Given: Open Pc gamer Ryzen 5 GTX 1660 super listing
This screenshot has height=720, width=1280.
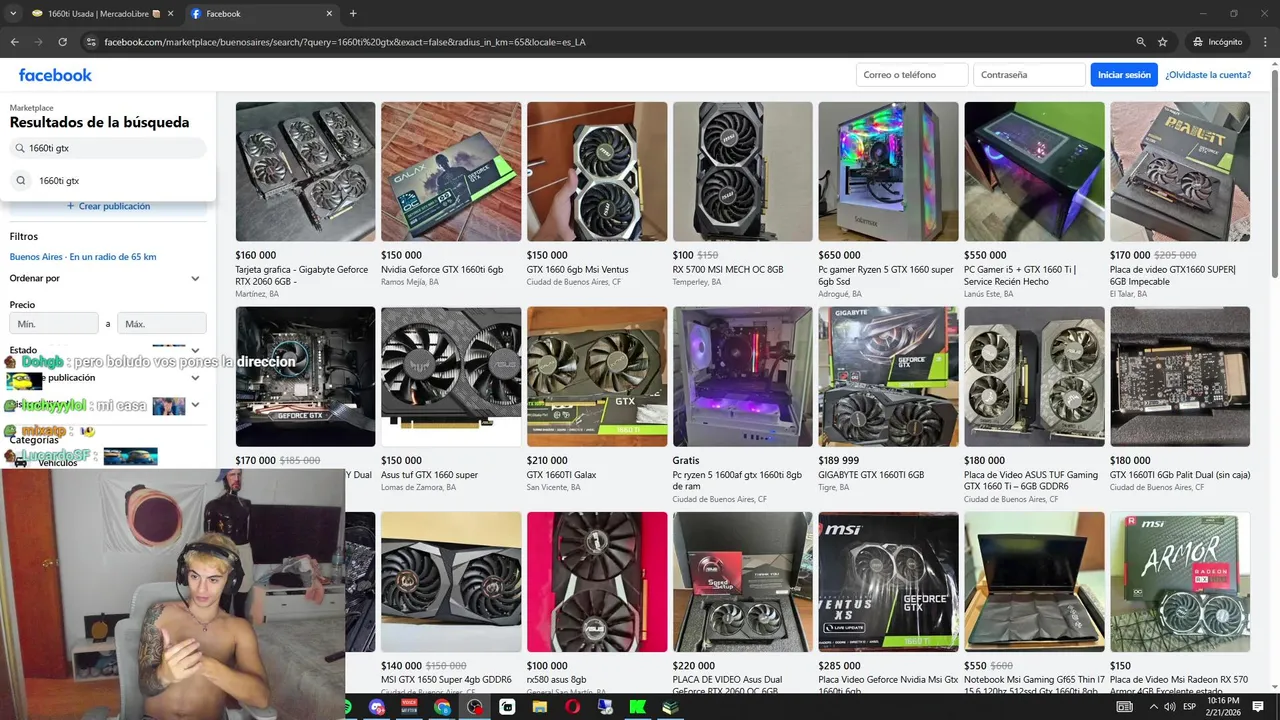Looking at the screenshot, I should [x=888, y=200].
